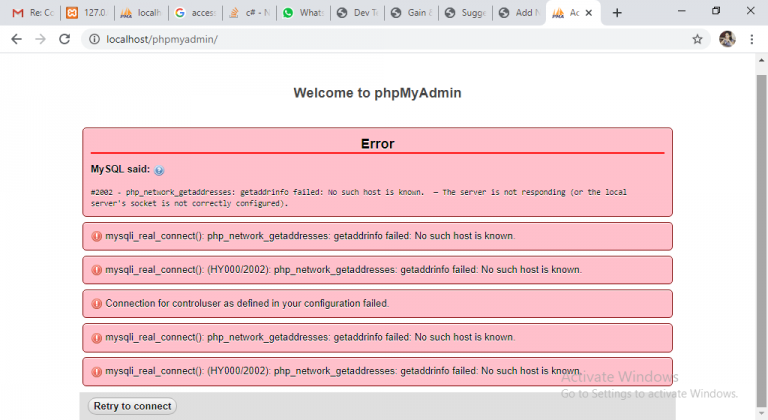Click the address bar showing localhost/phpmyadmin/
Viewport: 768px width, 420px height.
click(x=380, y=39)
